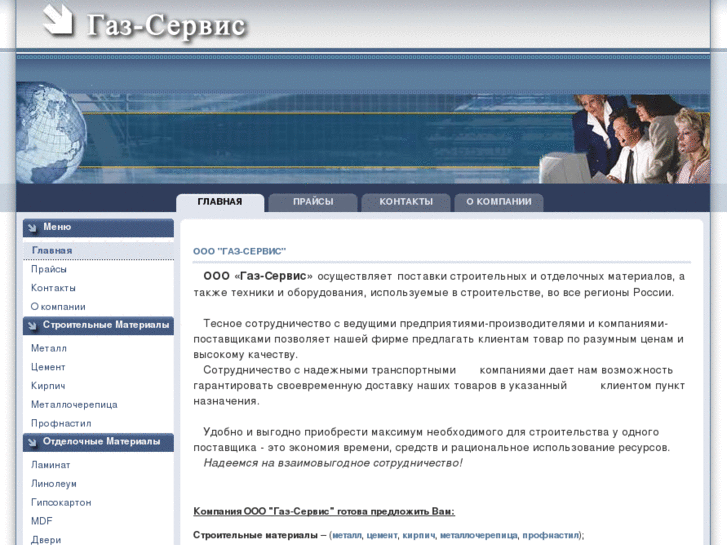Click the ООО "ГАЗ-СЕРВИС" page heading
The height and width of the screenshot is (545, 727).
pyautogui.click(x=239, y=251)
